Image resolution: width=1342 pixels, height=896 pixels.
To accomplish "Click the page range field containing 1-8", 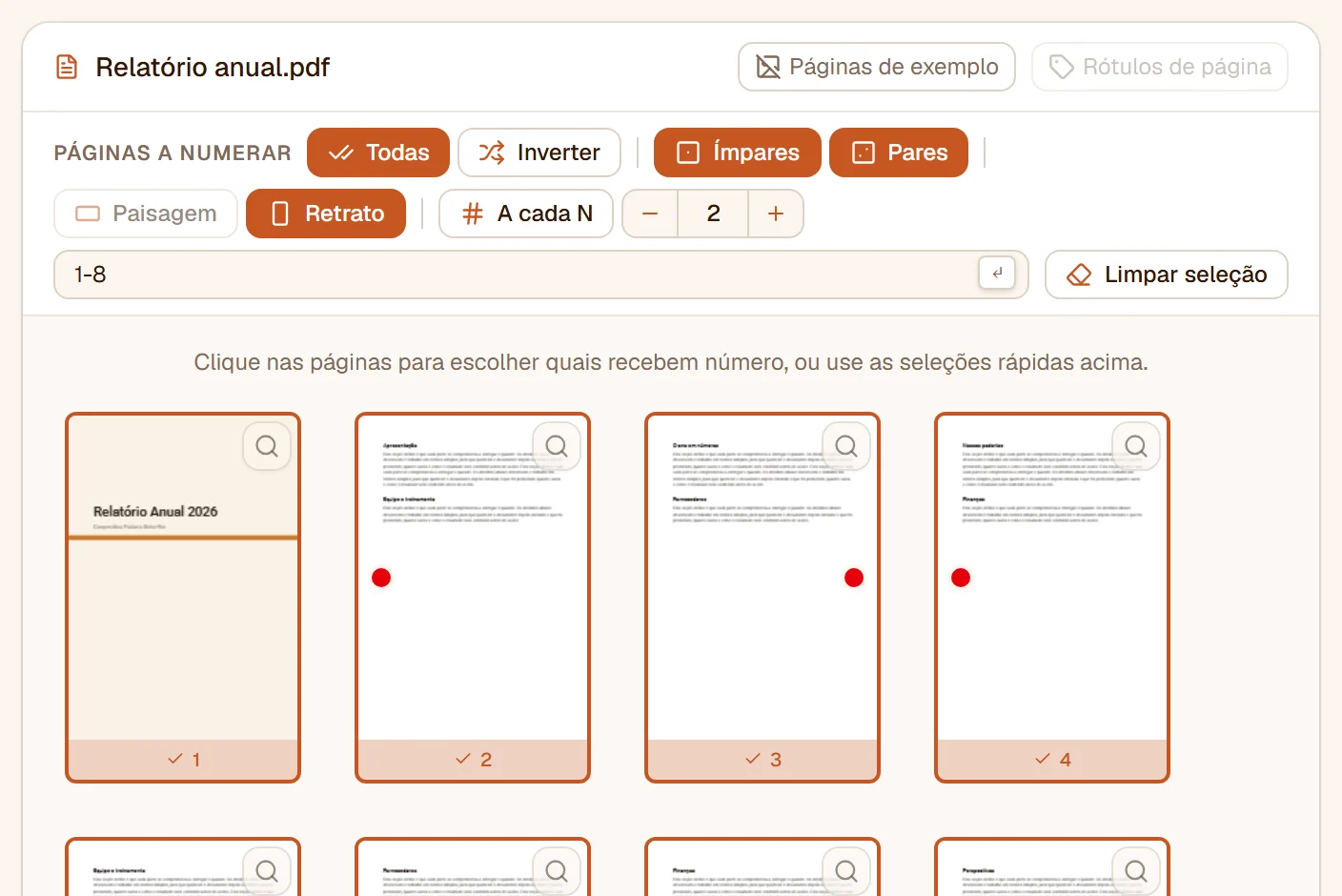I will [x=541, y=275].
